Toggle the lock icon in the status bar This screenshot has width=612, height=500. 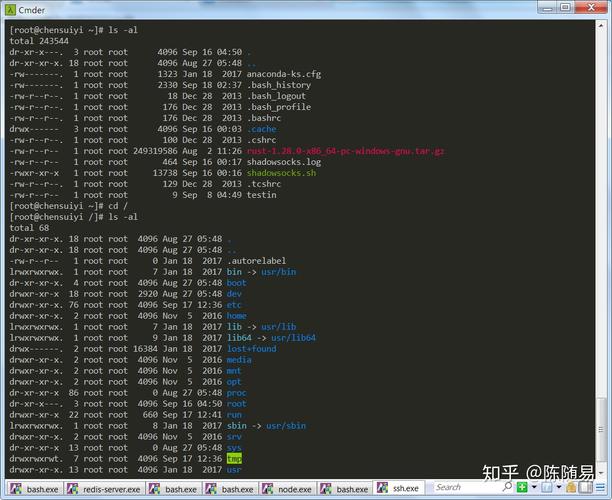point(571,487)
